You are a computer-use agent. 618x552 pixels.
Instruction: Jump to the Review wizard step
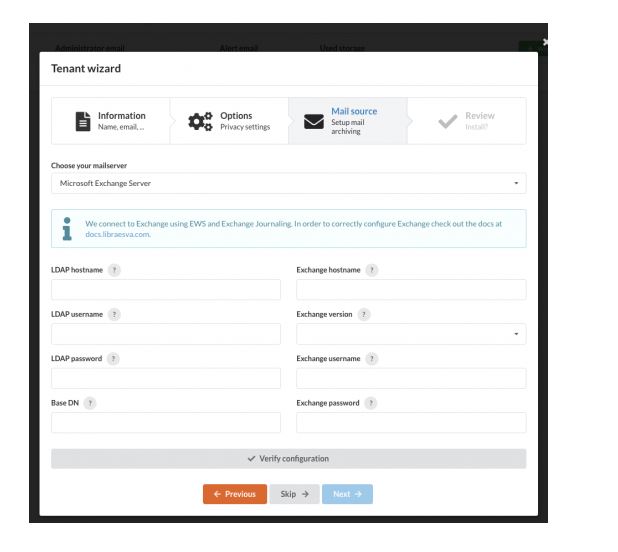tap(467, 121)
